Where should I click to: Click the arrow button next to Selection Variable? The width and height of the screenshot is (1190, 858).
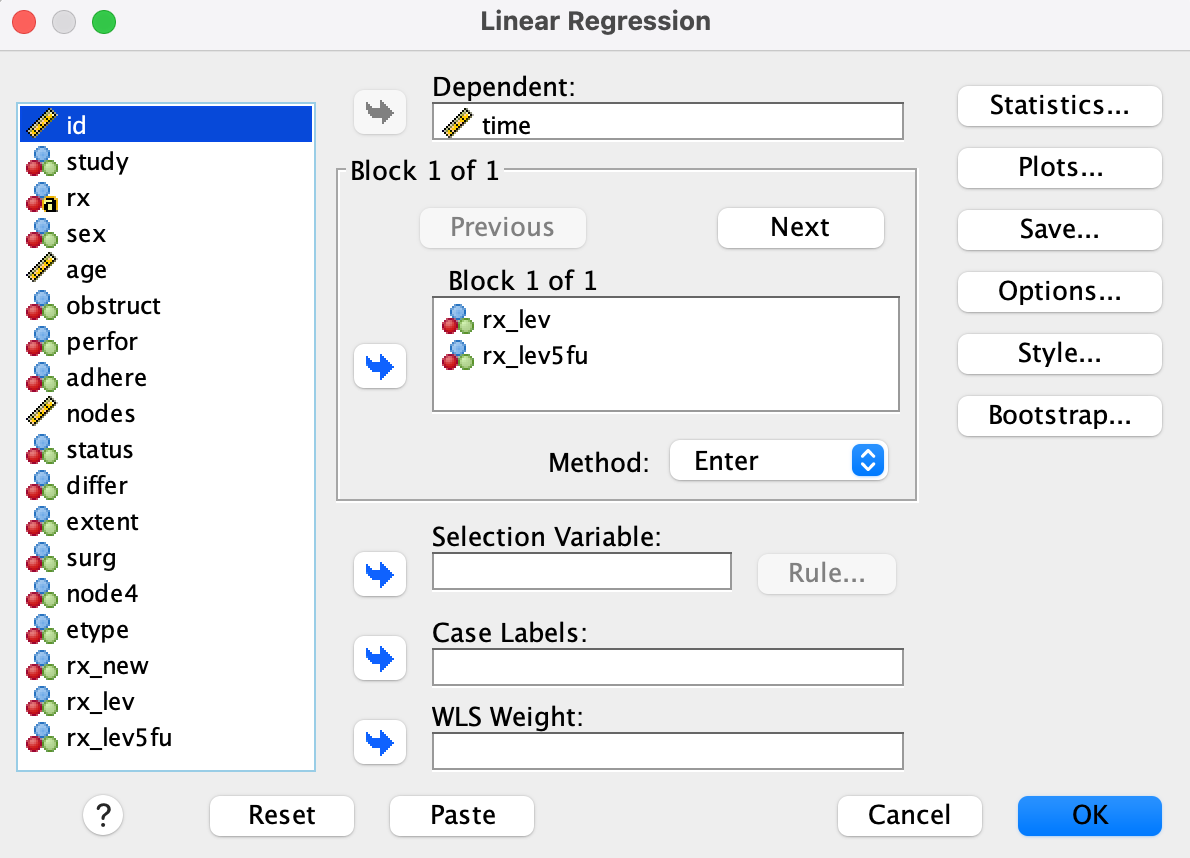pos(380,574)
